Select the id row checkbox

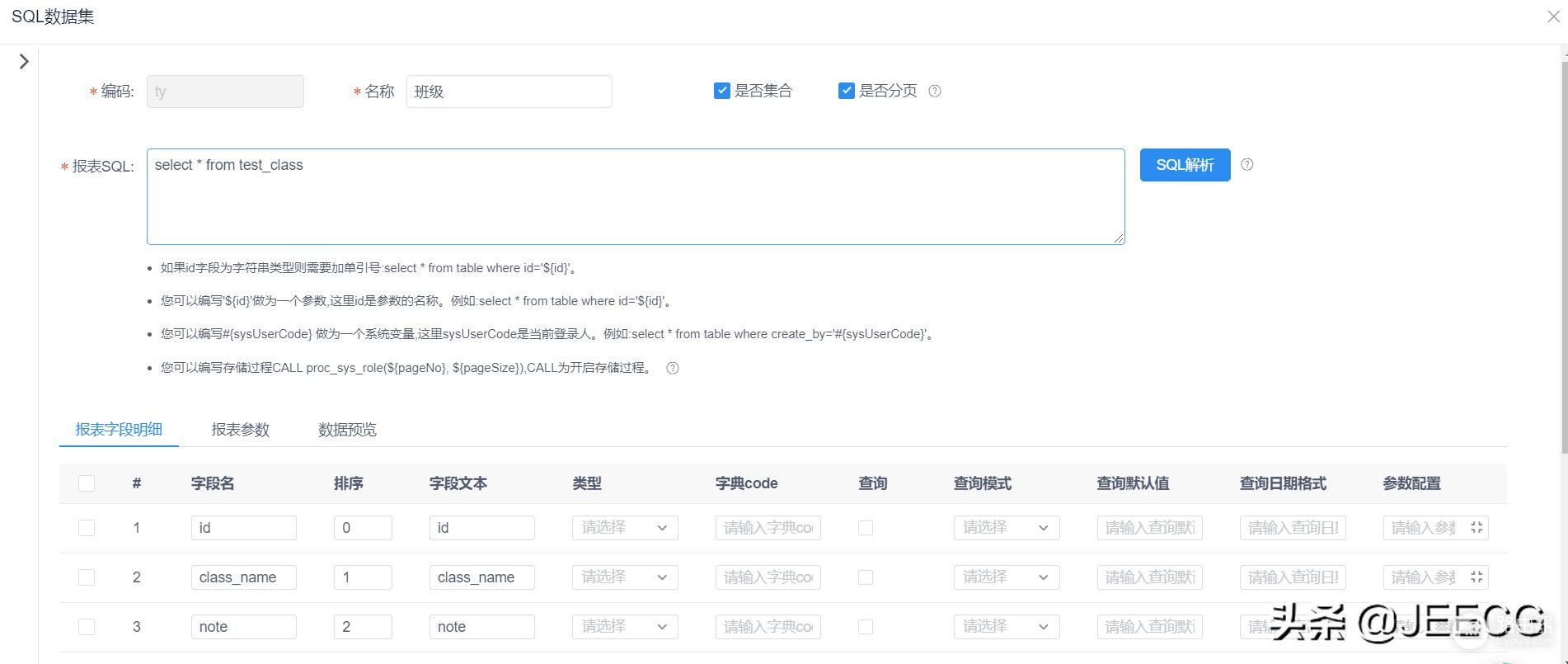tap(87, 528)
